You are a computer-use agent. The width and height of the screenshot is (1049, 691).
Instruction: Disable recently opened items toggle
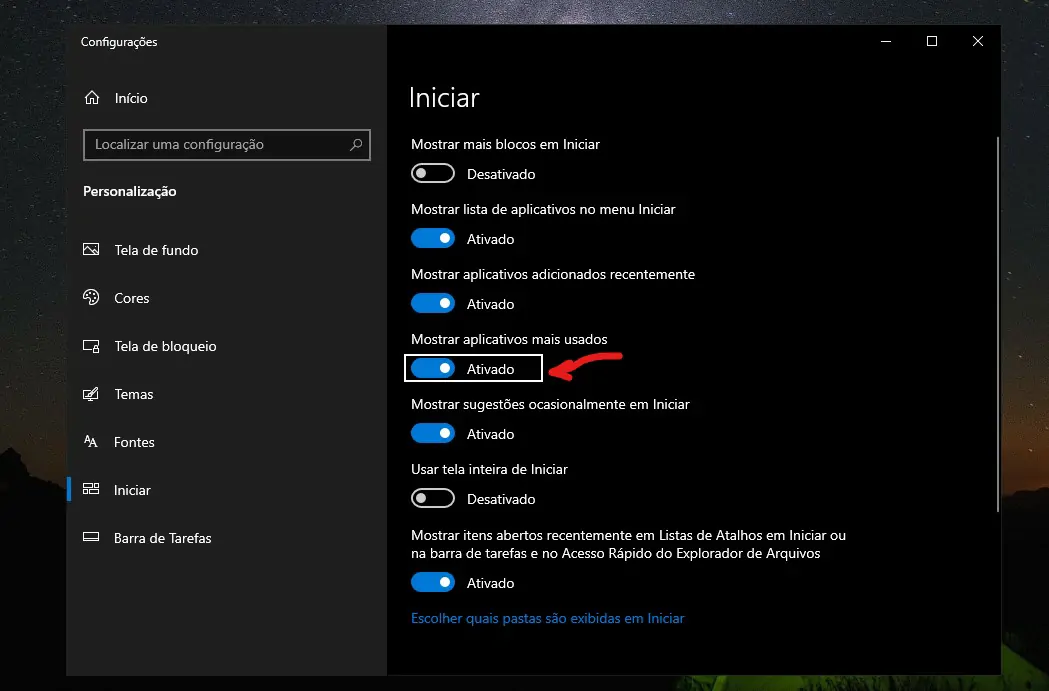click(x=433, y=582)
